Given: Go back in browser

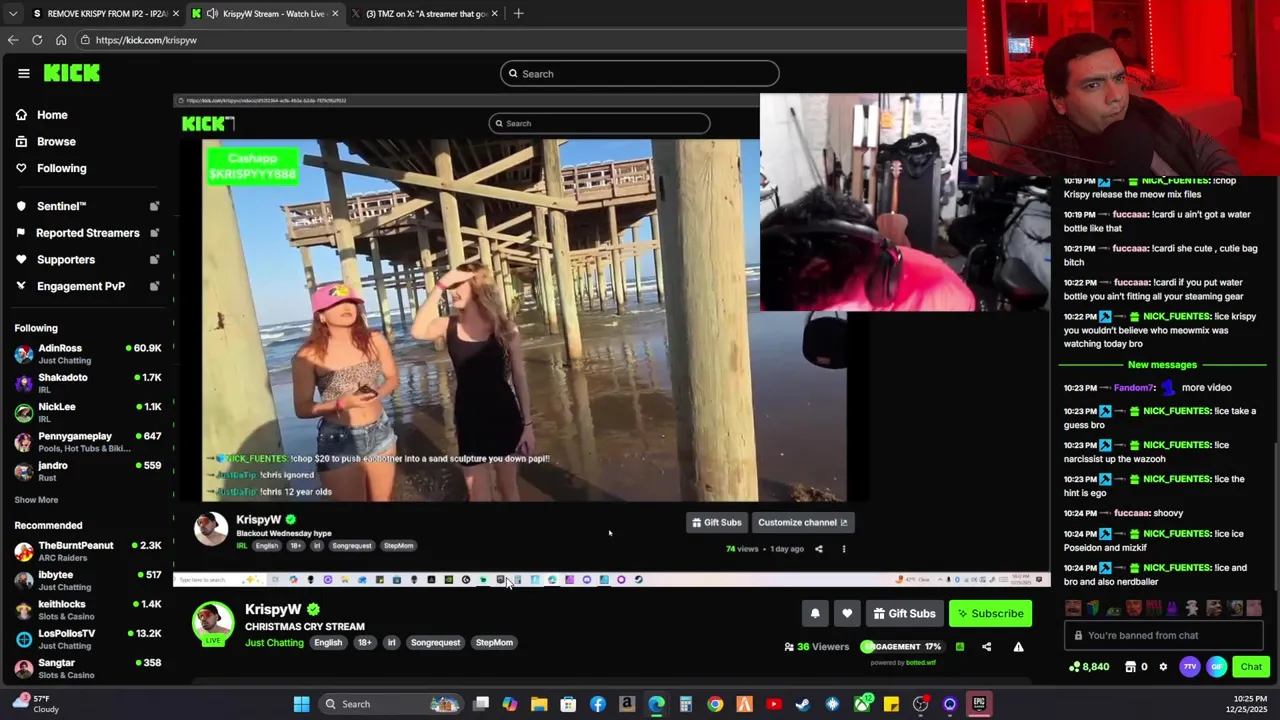Looking at the screenshot, I should [13, 40].
